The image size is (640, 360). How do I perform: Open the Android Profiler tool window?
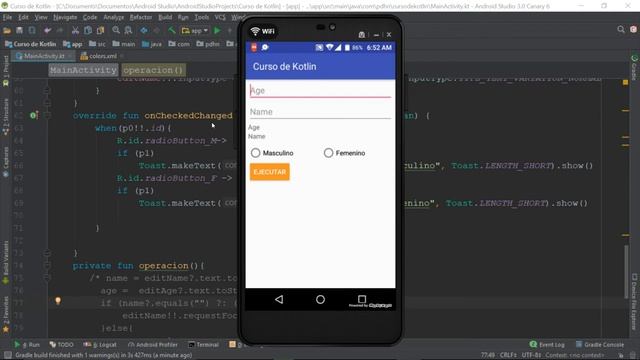(153, 344)
